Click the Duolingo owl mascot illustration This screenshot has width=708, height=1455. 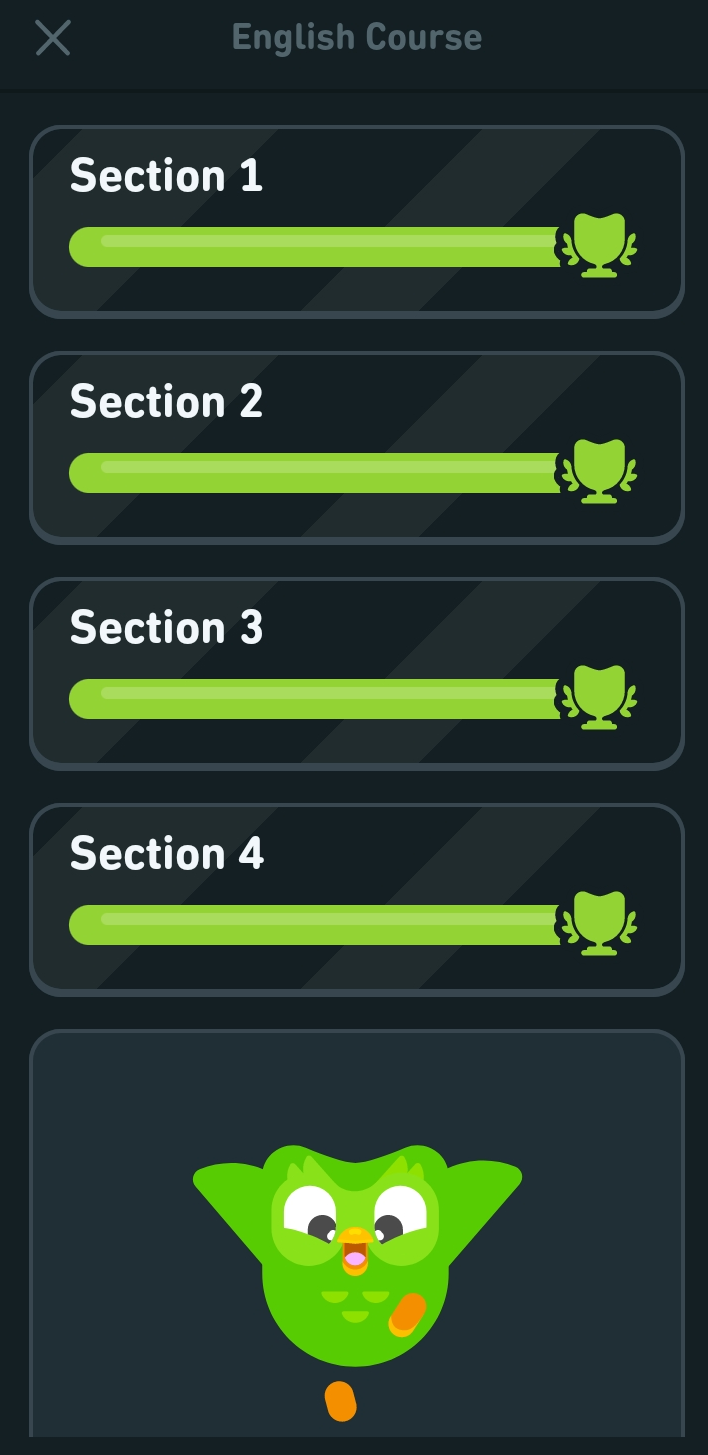coord(354,1250)
